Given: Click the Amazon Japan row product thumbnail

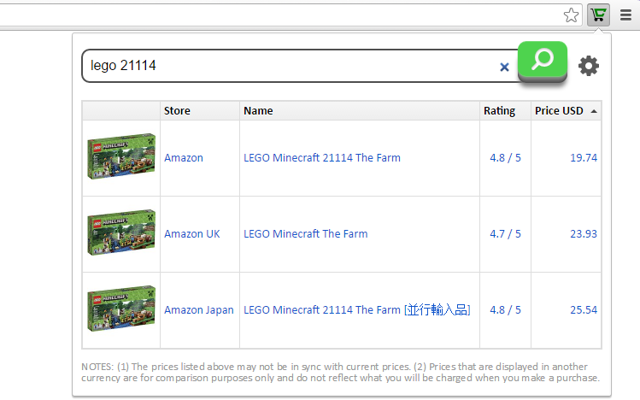Looking at the screenshot, I should tap(121, 309).
